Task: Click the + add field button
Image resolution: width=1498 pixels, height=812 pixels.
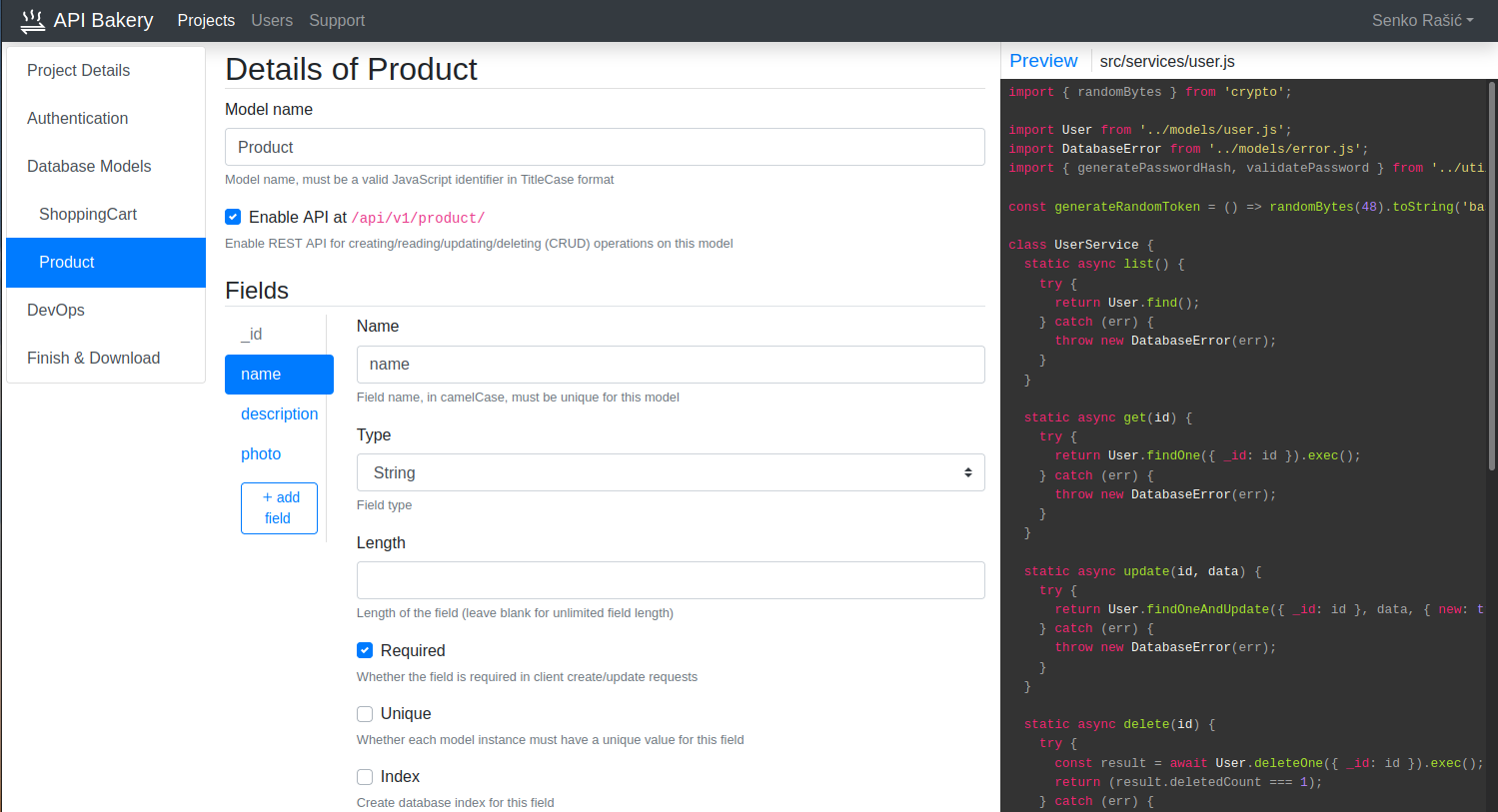Action: (279, 507)
